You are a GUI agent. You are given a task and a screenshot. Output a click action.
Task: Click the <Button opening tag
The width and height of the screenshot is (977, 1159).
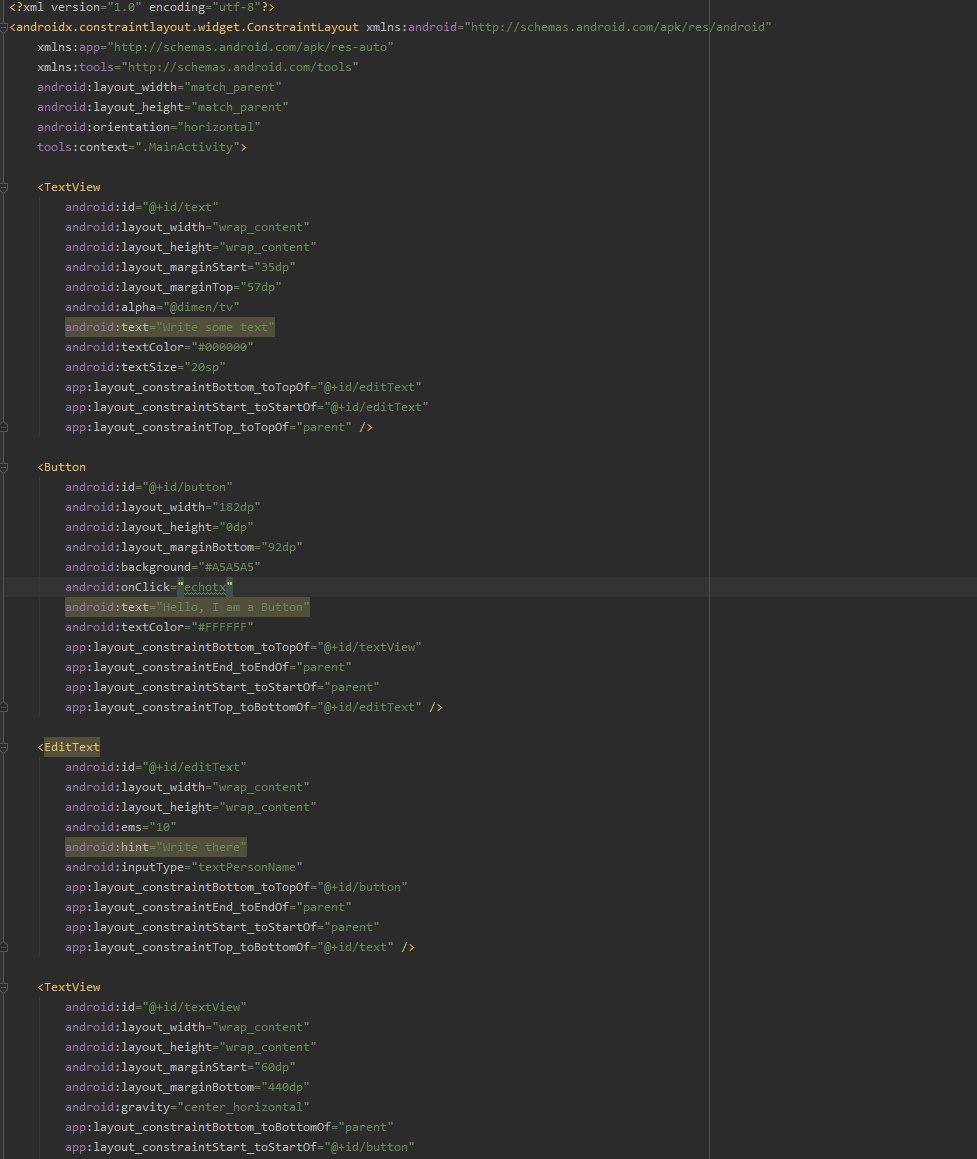tap(61, 467)
